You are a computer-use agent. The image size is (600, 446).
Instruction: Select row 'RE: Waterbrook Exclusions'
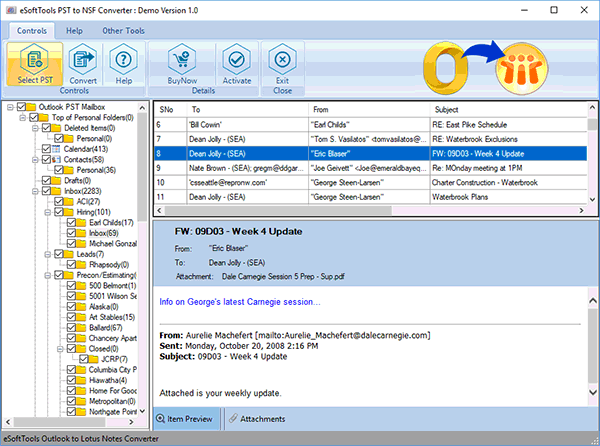point(370,139)
